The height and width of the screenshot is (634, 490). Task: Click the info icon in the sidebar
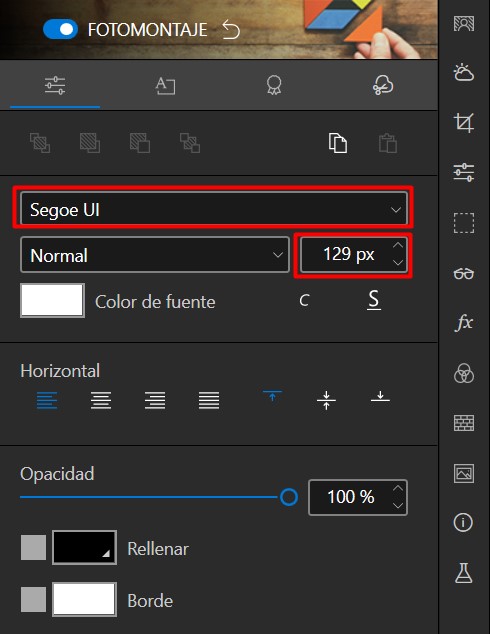(x=463, y=522)
